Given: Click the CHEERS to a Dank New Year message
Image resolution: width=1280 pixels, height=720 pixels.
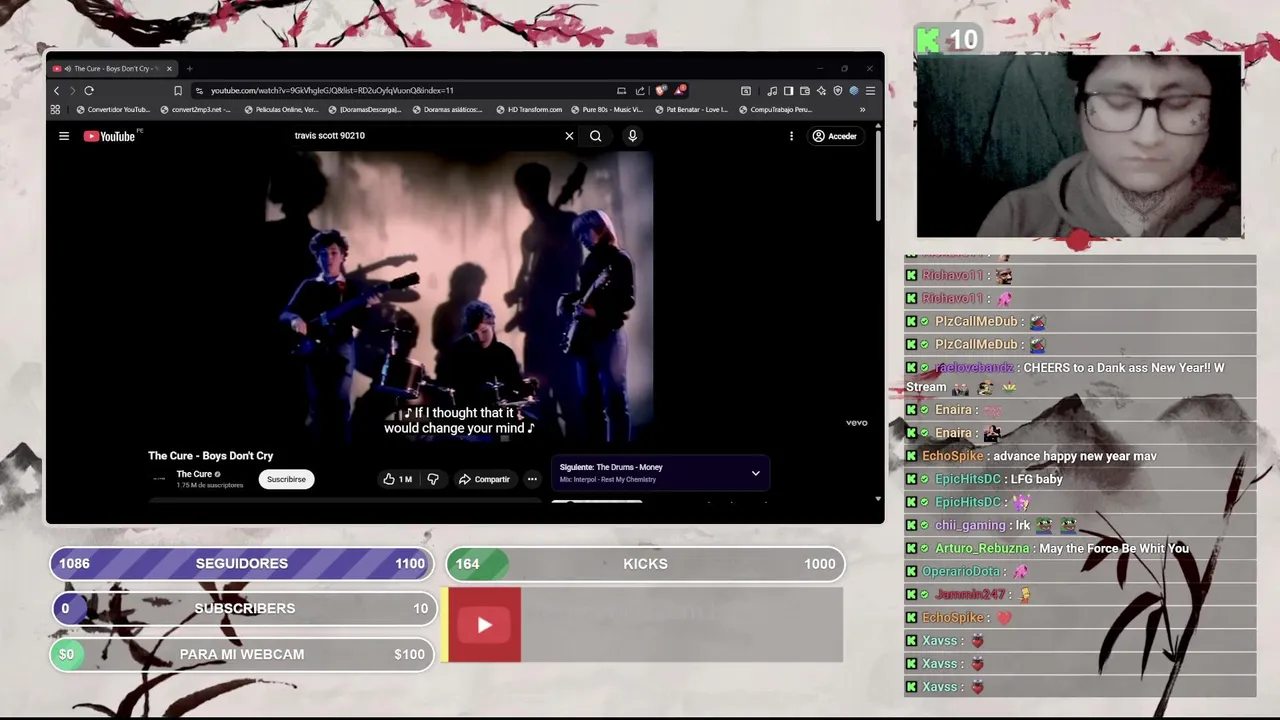Looking at the screenshot, I should (x=1080, y=377).
